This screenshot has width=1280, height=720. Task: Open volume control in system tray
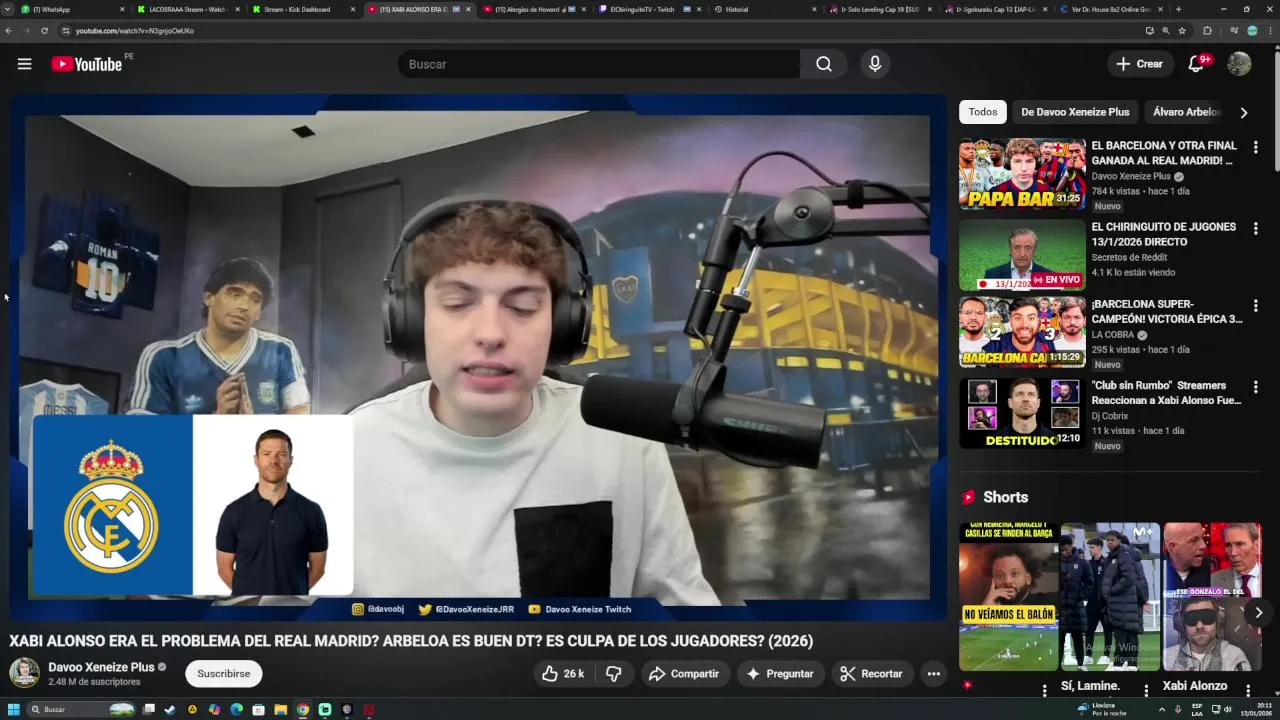coord(1228,710)
